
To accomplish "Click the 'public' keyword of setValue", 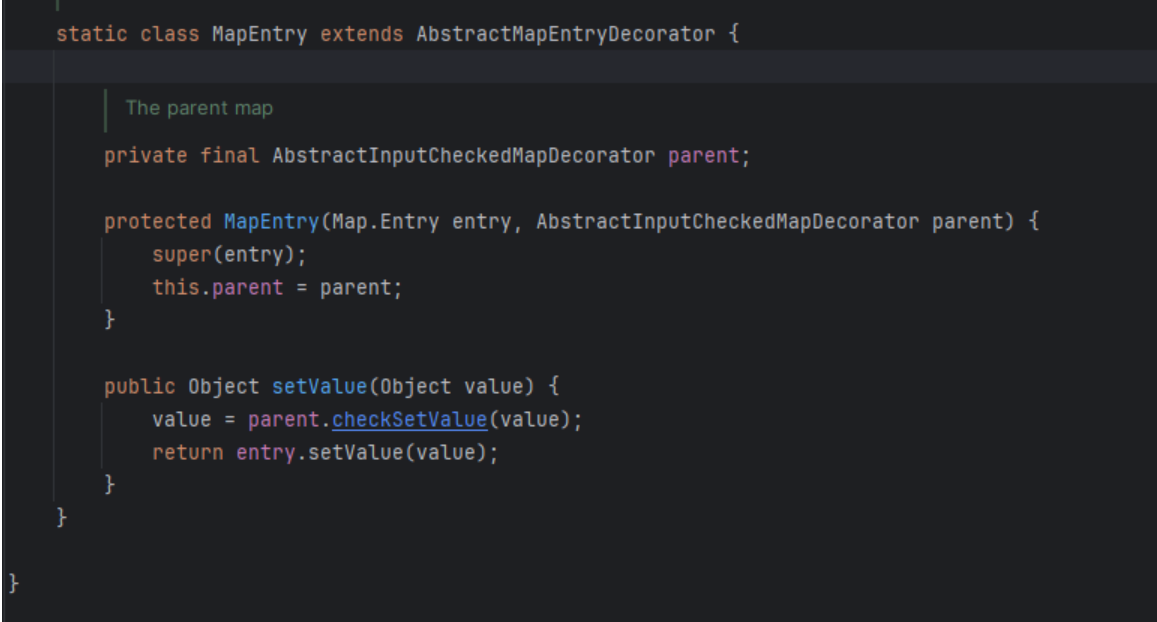I will [x=139, y=387].
